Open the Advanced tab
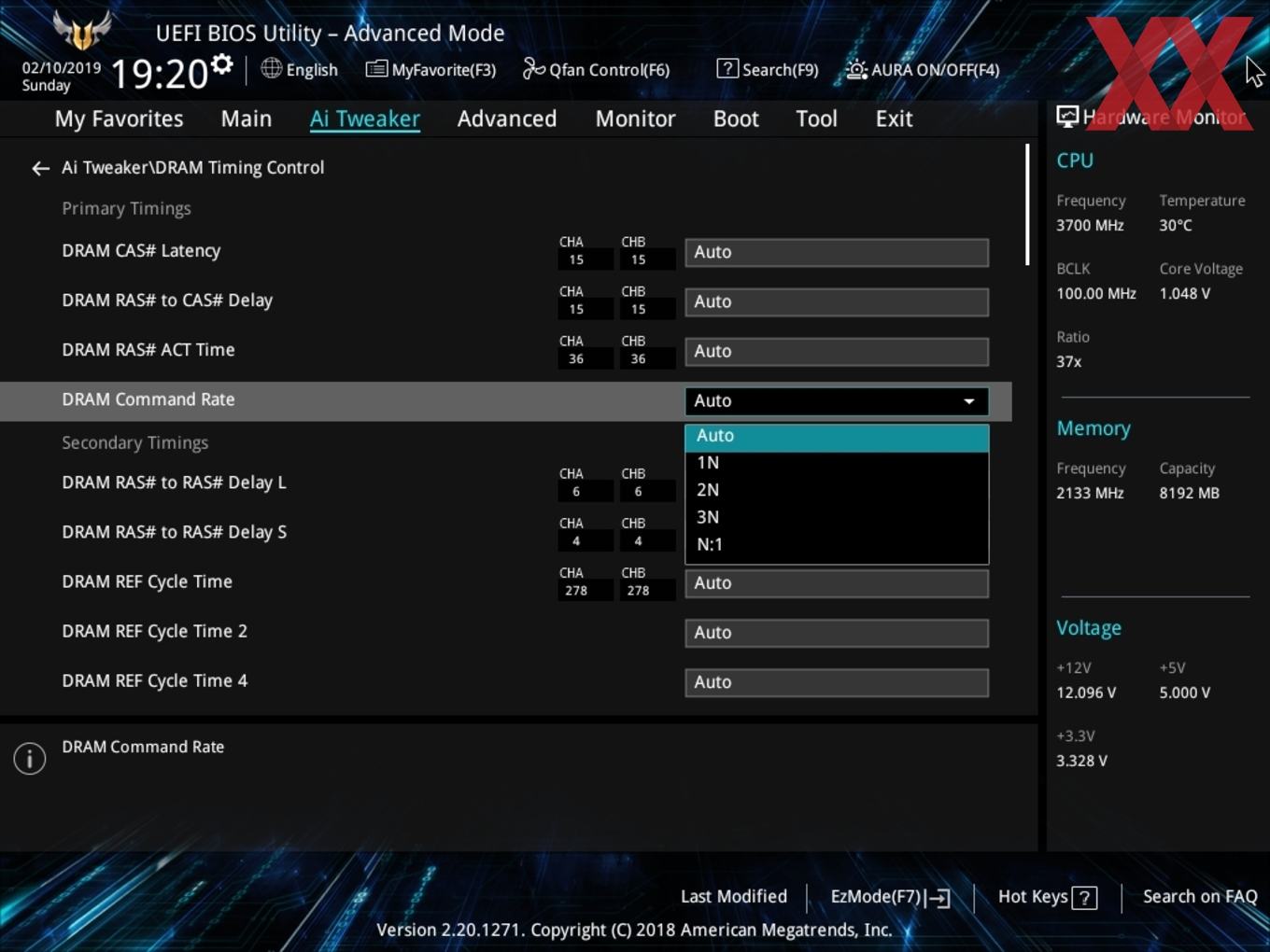Screen dimensions: 1270x952 (x=507, y=119)
